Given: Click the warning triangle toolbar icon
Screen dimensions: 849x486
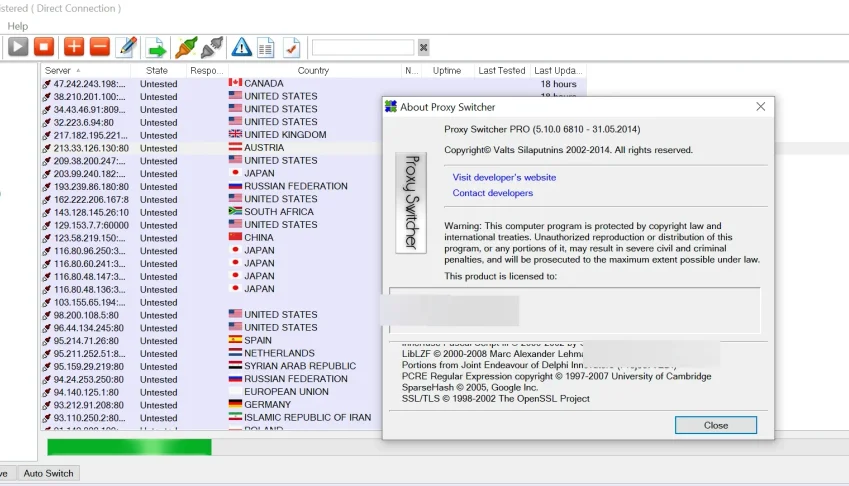Looking at the screenshot, I should click(x=241, y=48).
